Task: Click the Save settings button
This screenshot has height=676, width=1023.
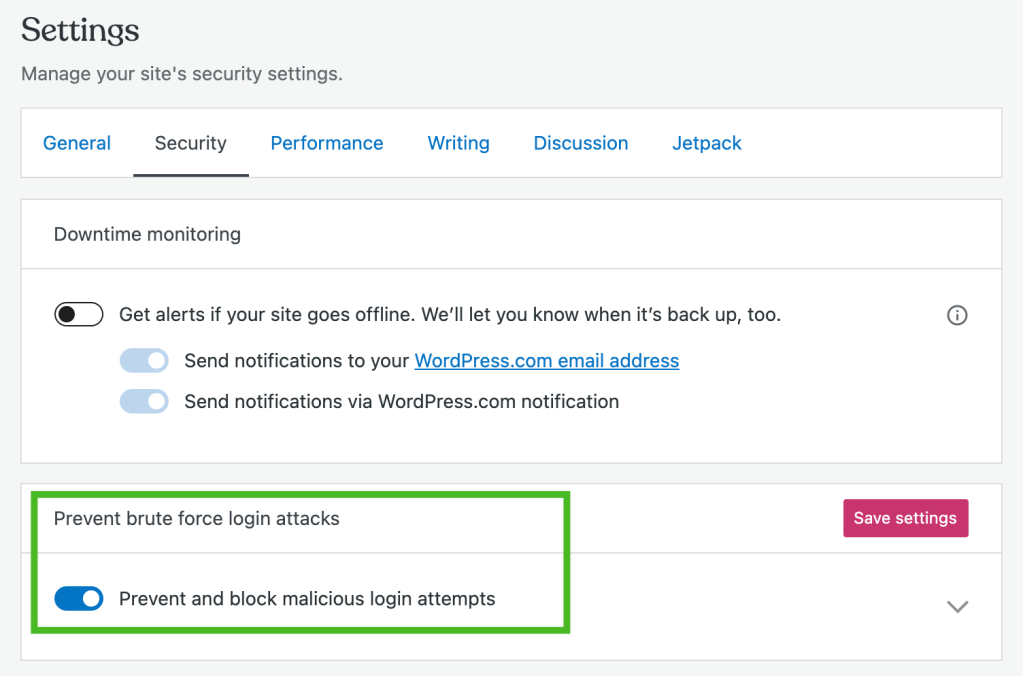Action: [905, 518]
